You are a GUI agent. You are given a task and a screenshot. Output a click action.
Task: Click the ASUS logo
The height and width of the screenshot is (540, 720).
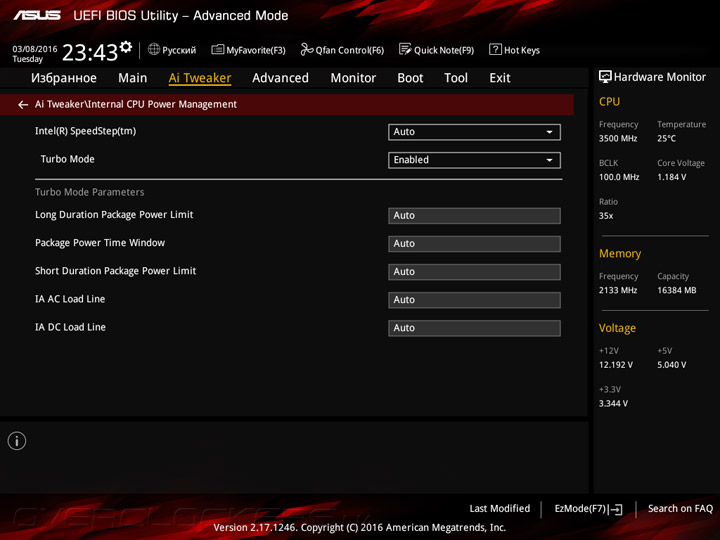[37, 16]
